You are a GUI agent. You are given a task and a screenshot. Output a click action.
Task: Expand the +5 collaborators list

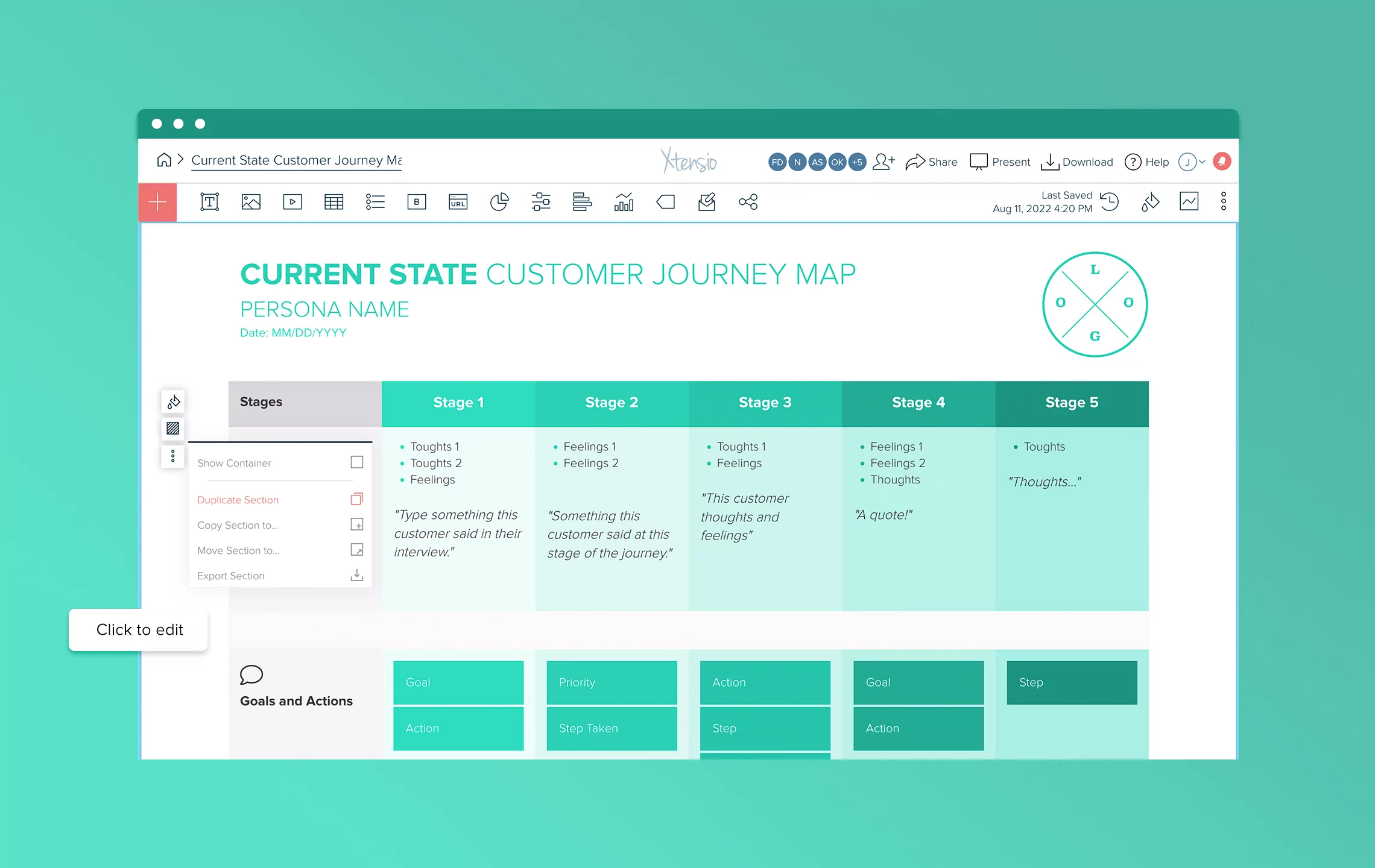coord(857,162)
